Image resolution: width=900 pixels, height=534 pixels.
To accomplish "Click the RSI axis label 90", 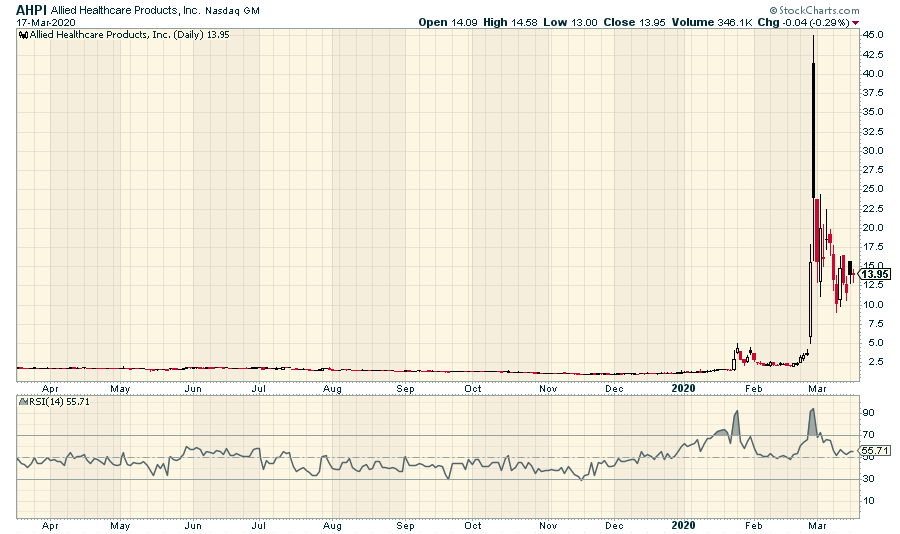I will click(868, 413).
